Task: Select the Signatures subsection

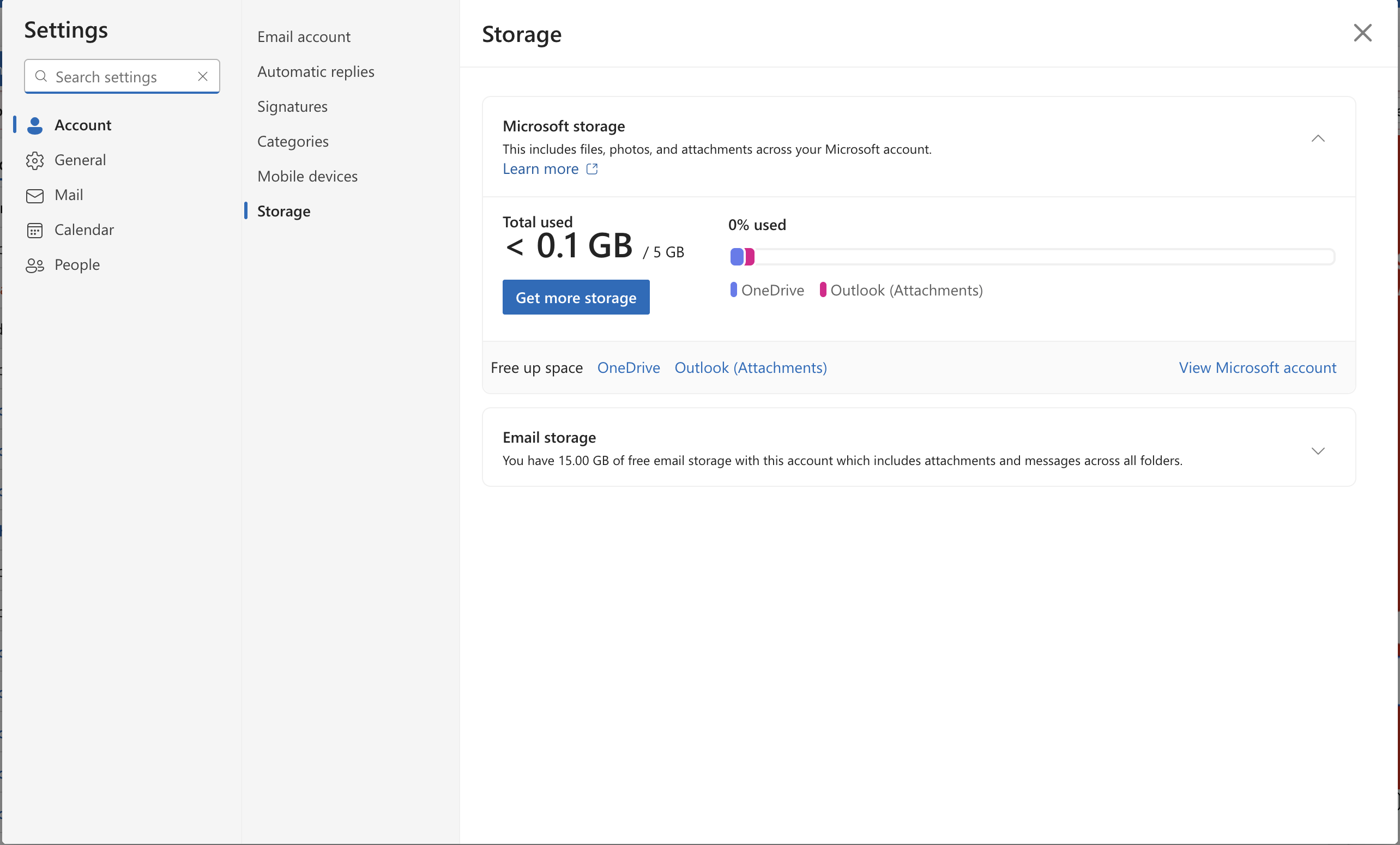Action: 292,106
